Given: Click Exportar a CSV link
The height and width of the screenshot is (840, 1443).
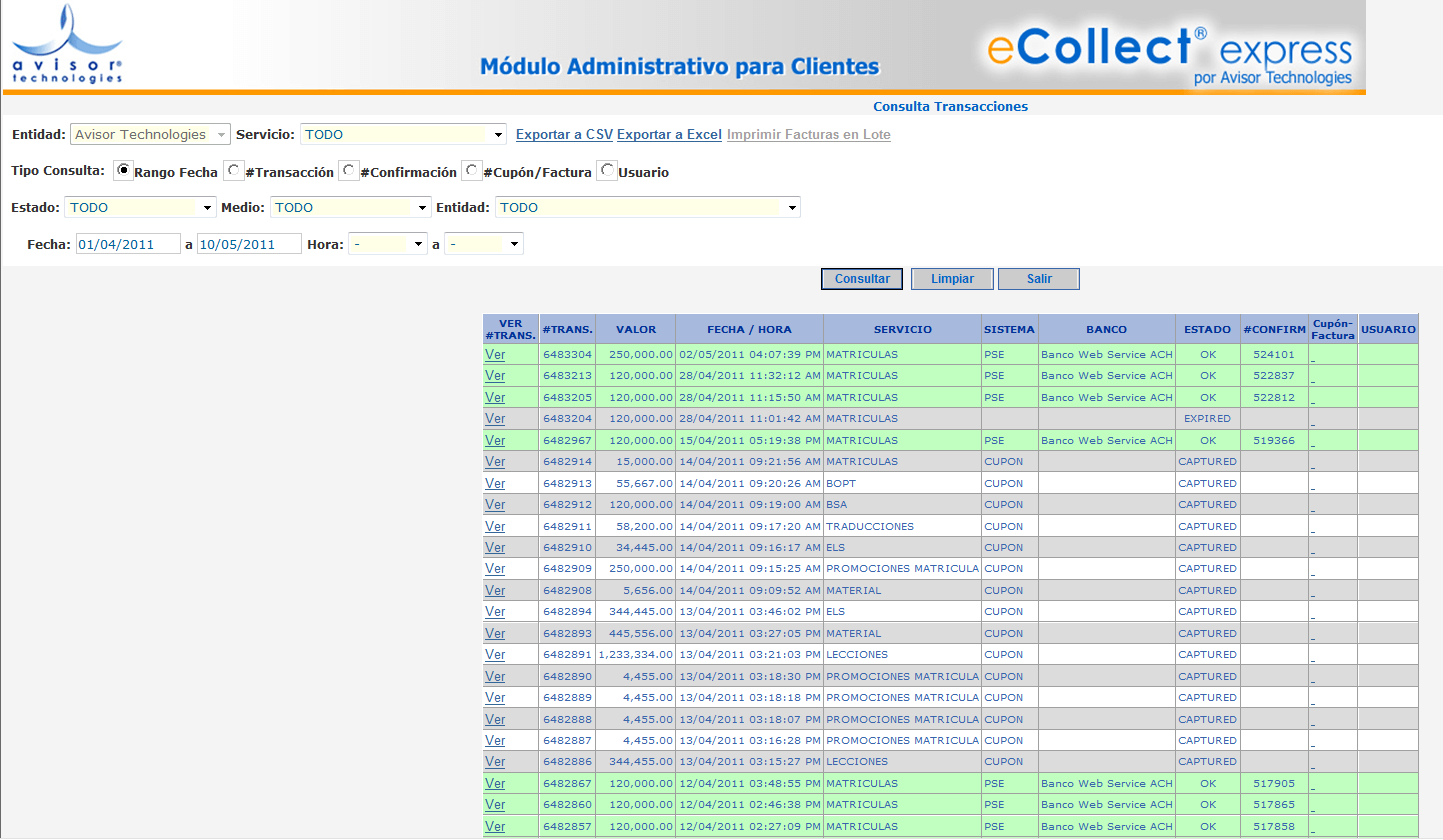Looking at the screenshot, I should 564,134.
